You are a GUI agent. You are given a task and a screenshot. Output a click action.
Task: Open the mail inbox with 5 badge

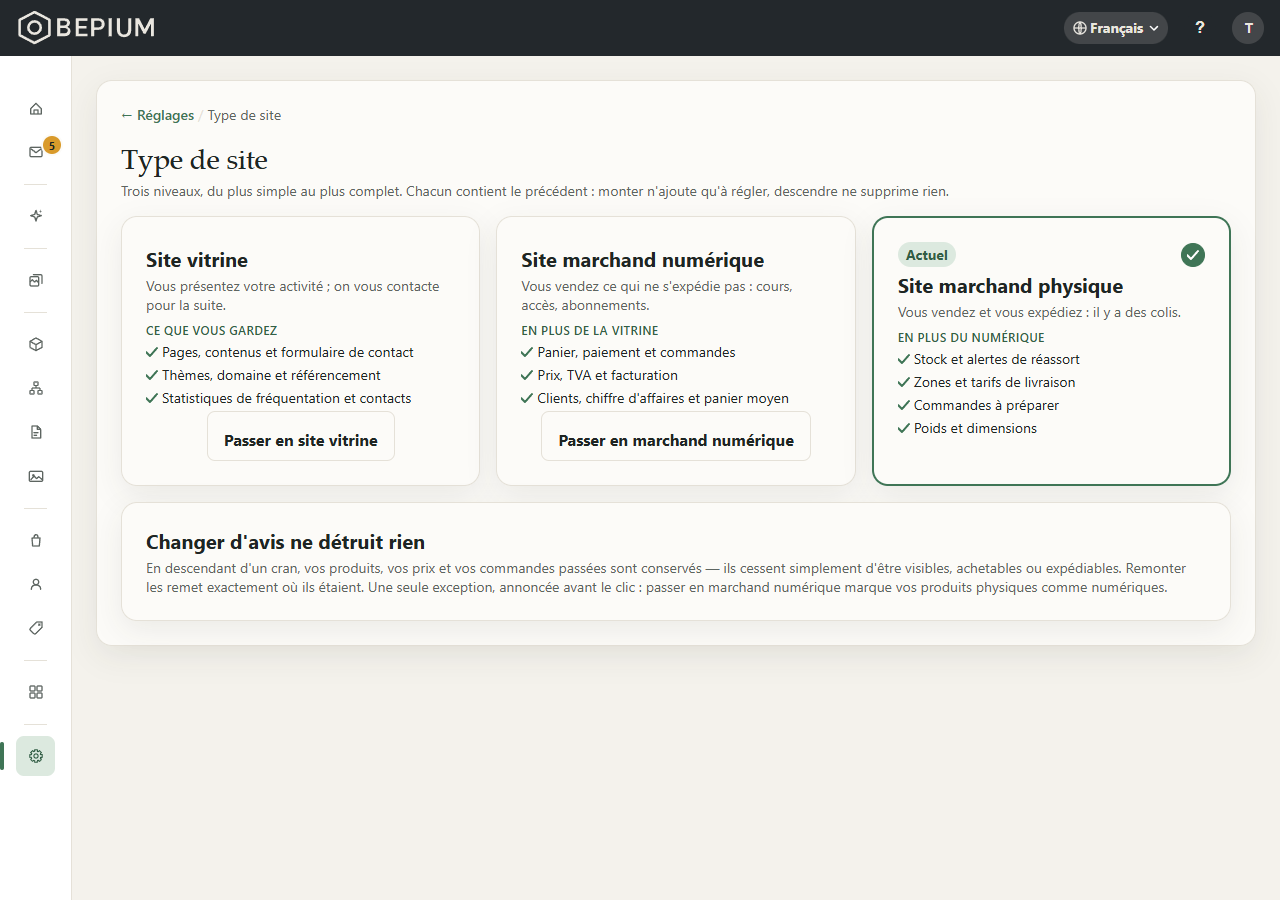click(x=36, y=152)
